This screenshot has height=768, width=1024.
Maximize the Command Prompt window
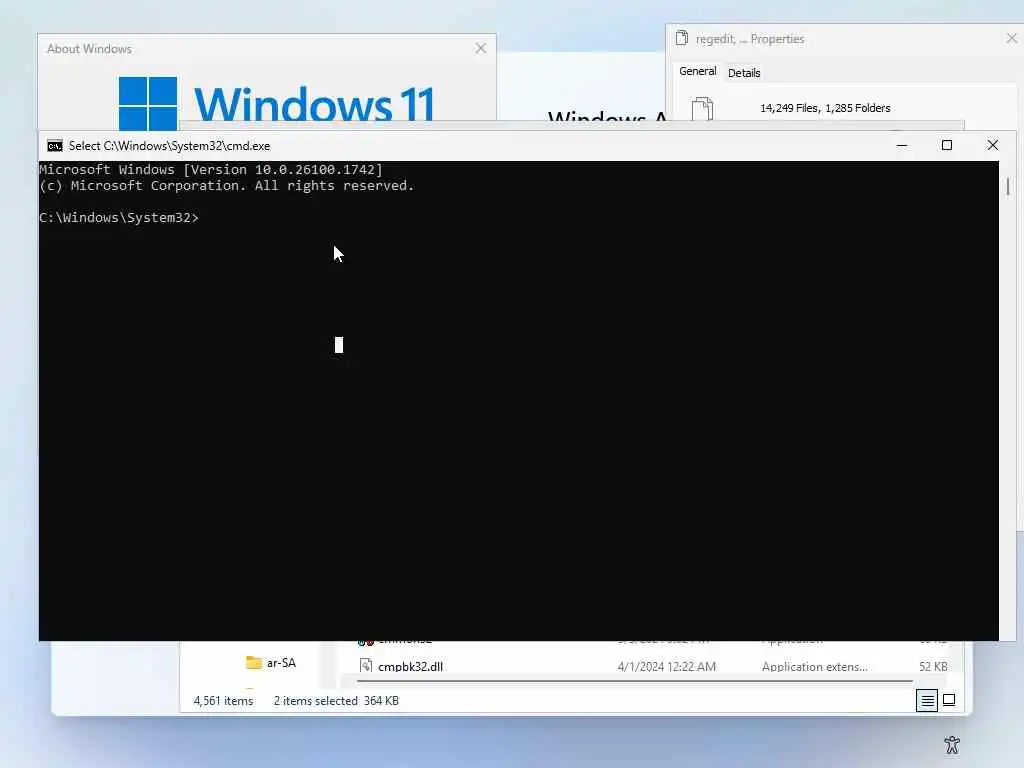(x=947, y=145)
